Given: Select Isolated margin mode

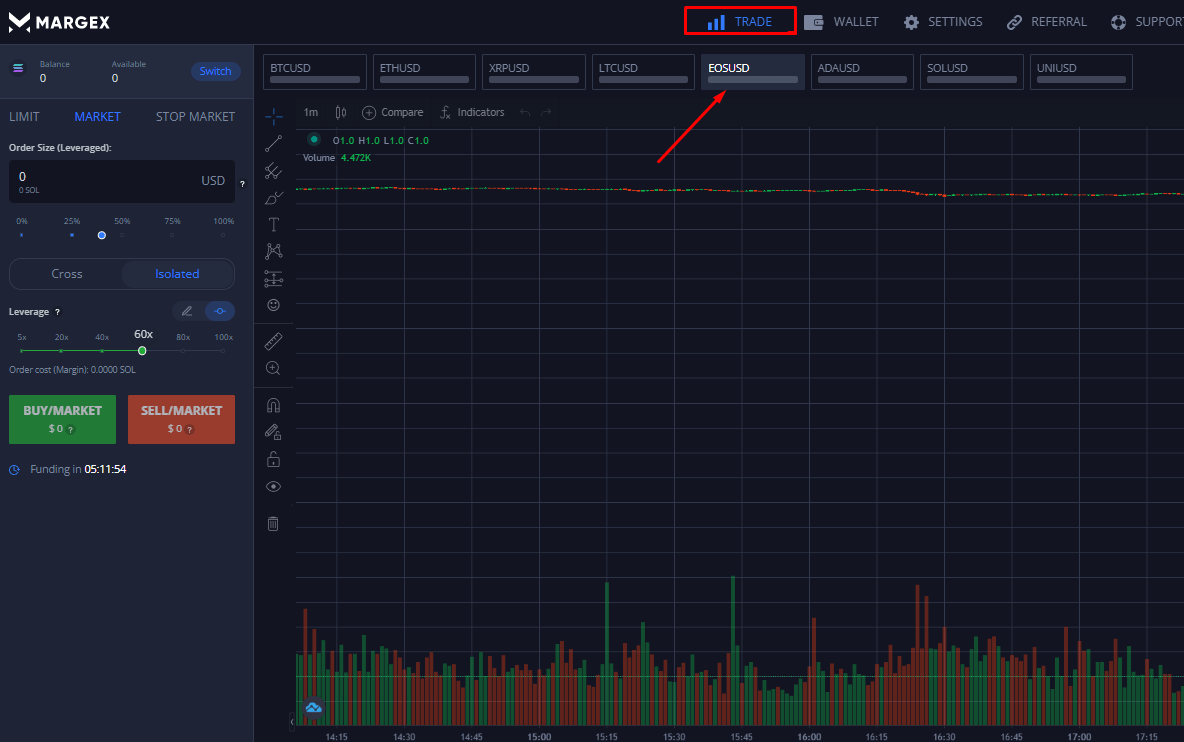Looking at the screenshot, I should point(177,274).
